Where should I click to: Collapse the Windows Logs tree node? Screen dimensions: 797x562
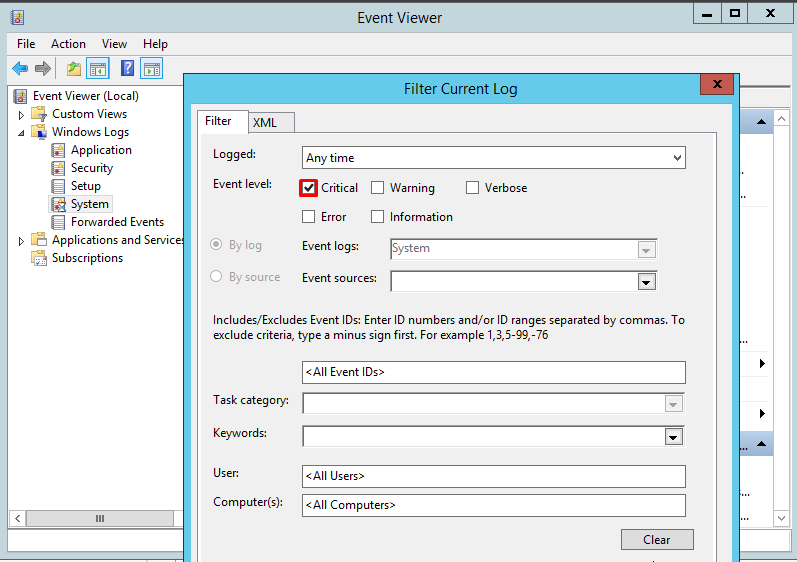pyautogui.click(x=21, y=133)
